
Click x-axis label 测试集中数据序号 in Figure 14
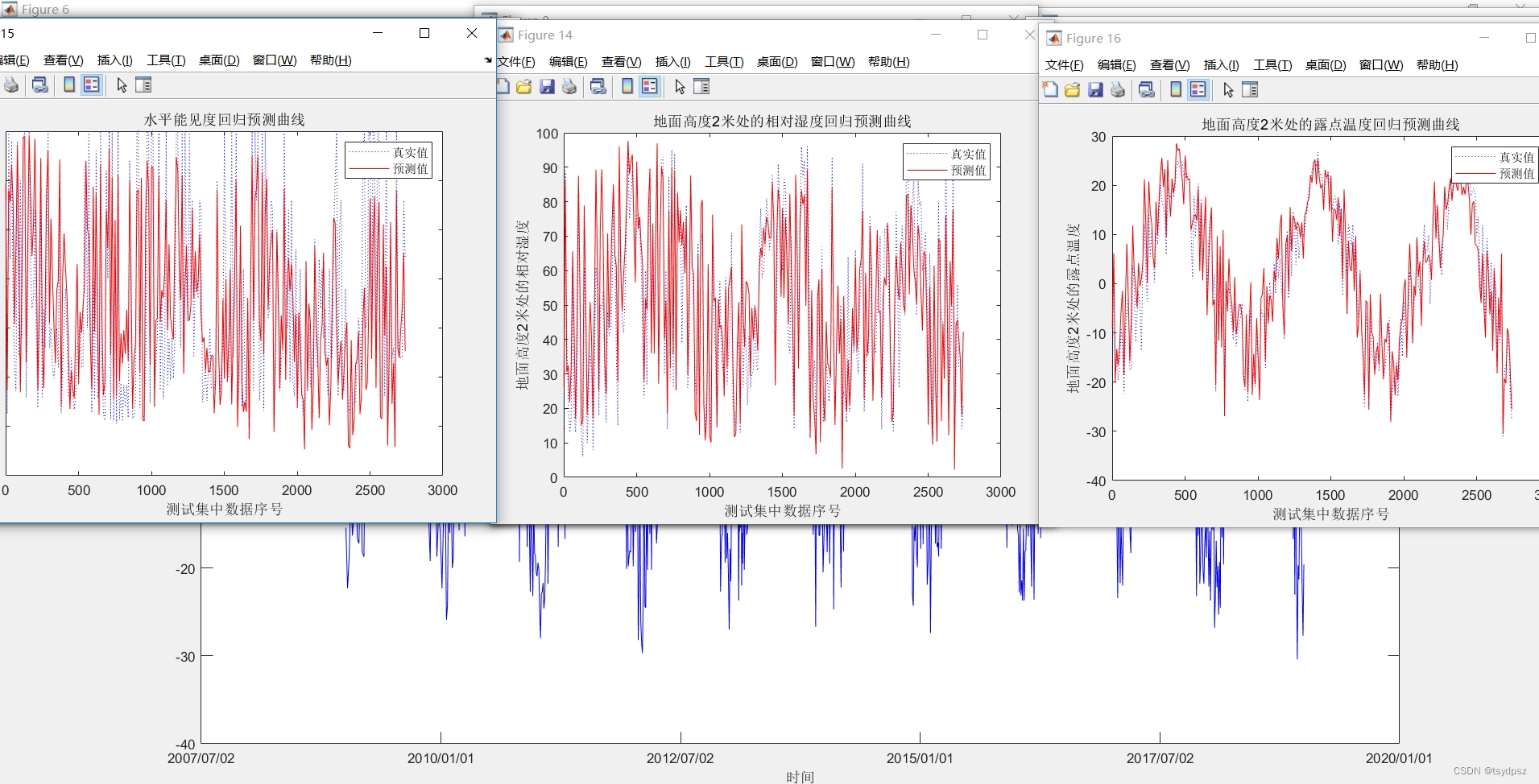pos(782,511)
